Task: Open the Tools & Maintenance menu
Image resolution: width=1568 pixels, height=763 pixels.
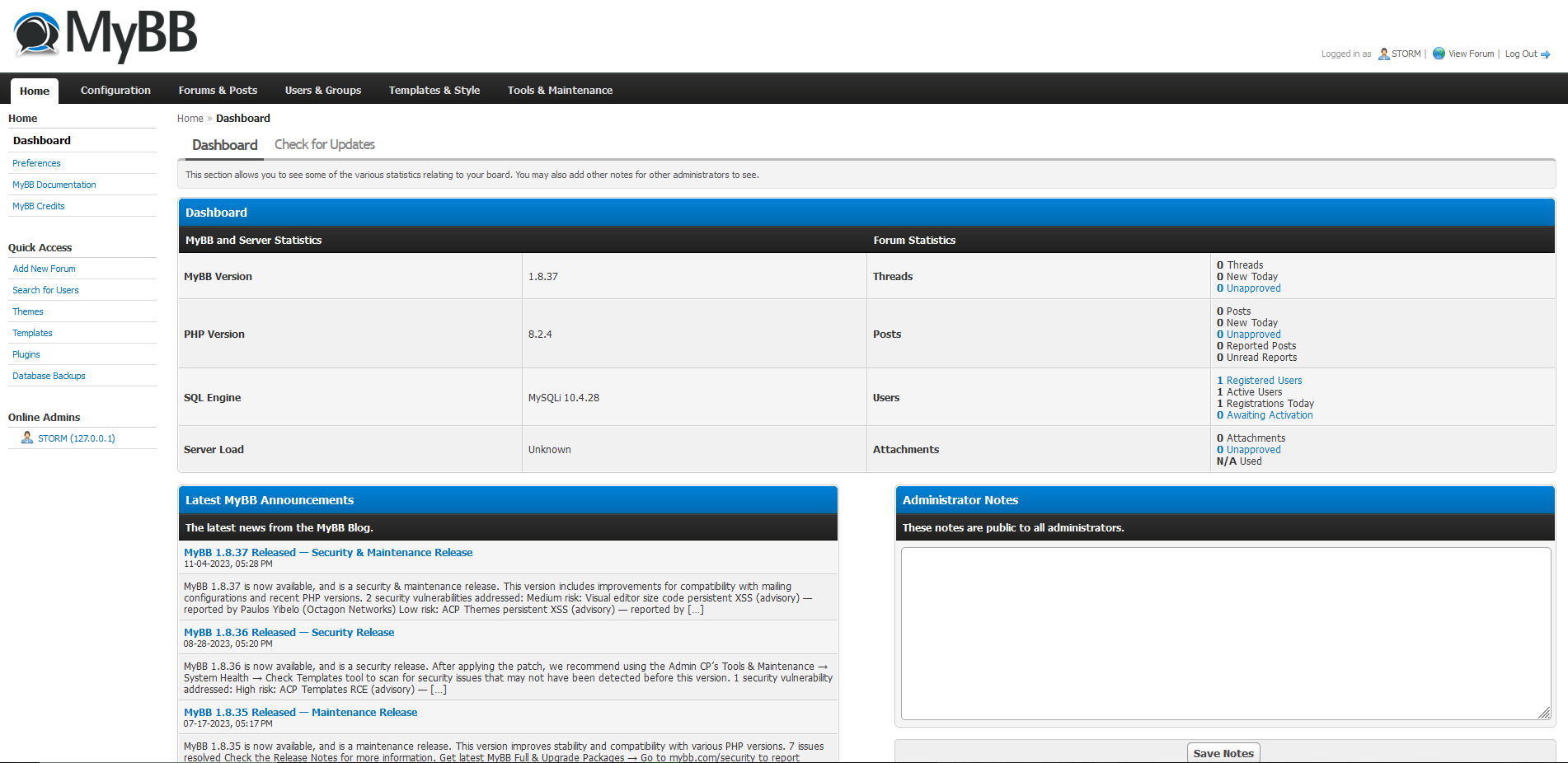Action: 560,91
